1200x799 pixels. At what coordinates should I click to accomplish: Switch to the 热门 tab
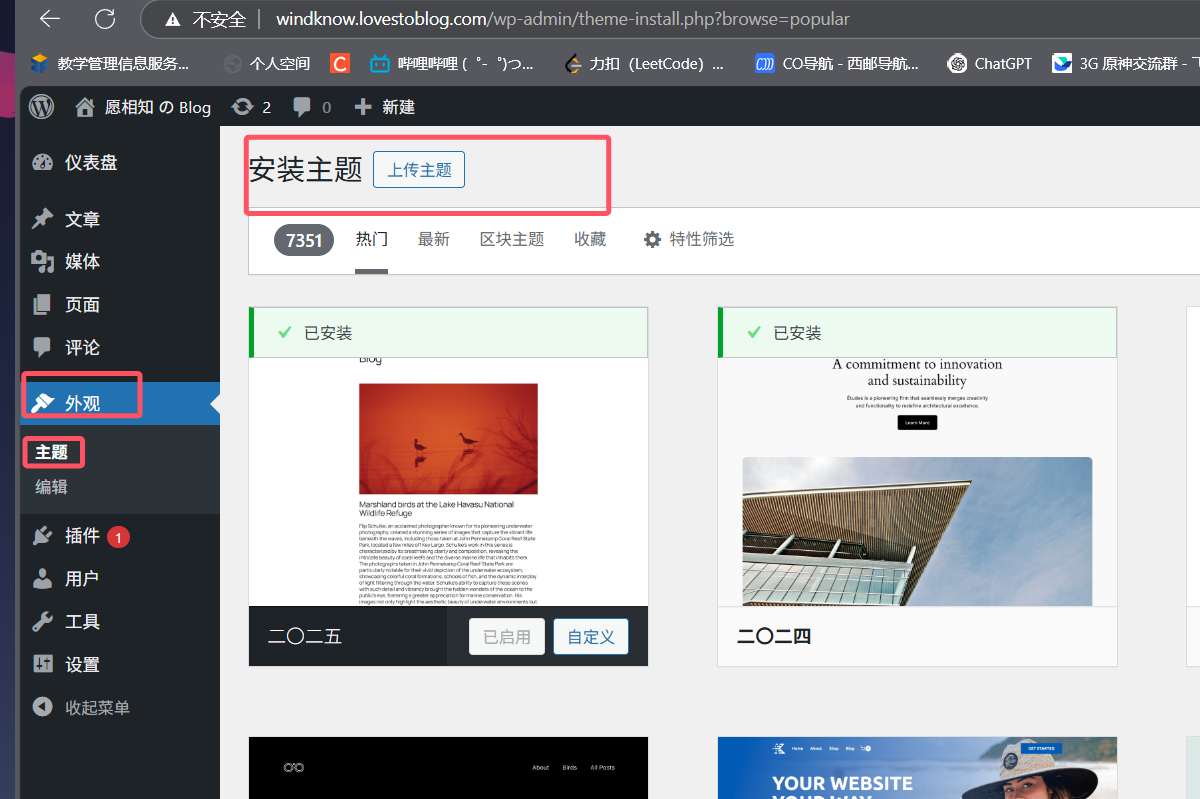pos(371,239)
